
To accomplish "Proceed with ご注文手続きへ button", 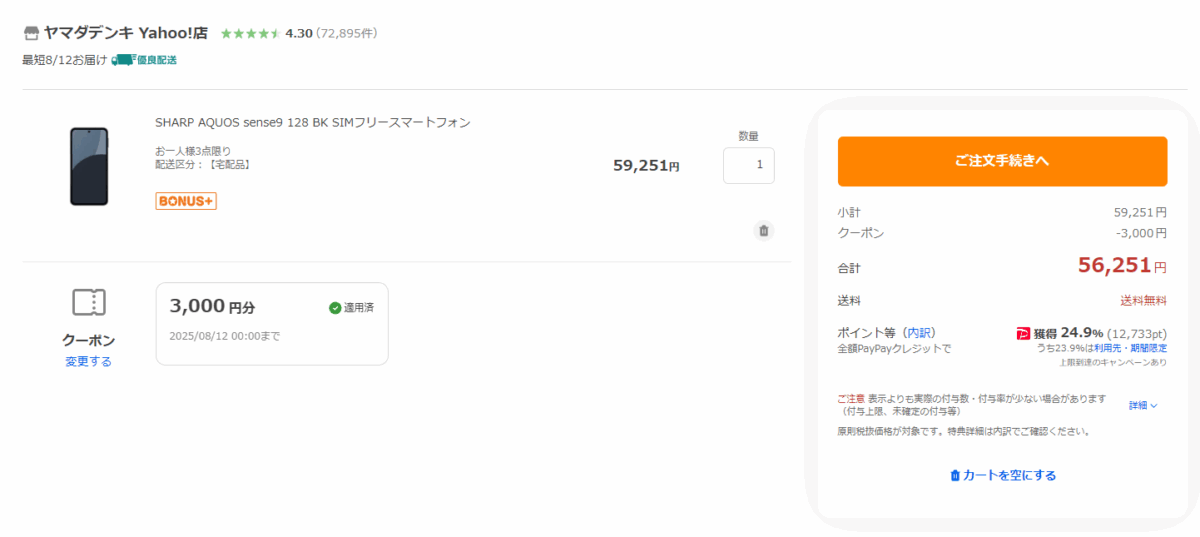I will 1002,161.
